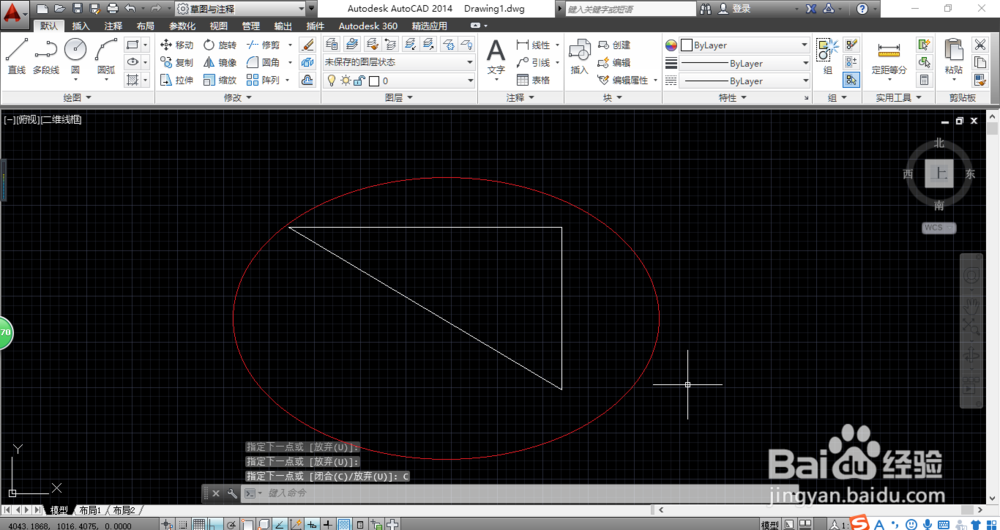Click the Insert block (插入) icon
Image resolution: width=1000 pixels, height=530 pixels.
(579, 57)
